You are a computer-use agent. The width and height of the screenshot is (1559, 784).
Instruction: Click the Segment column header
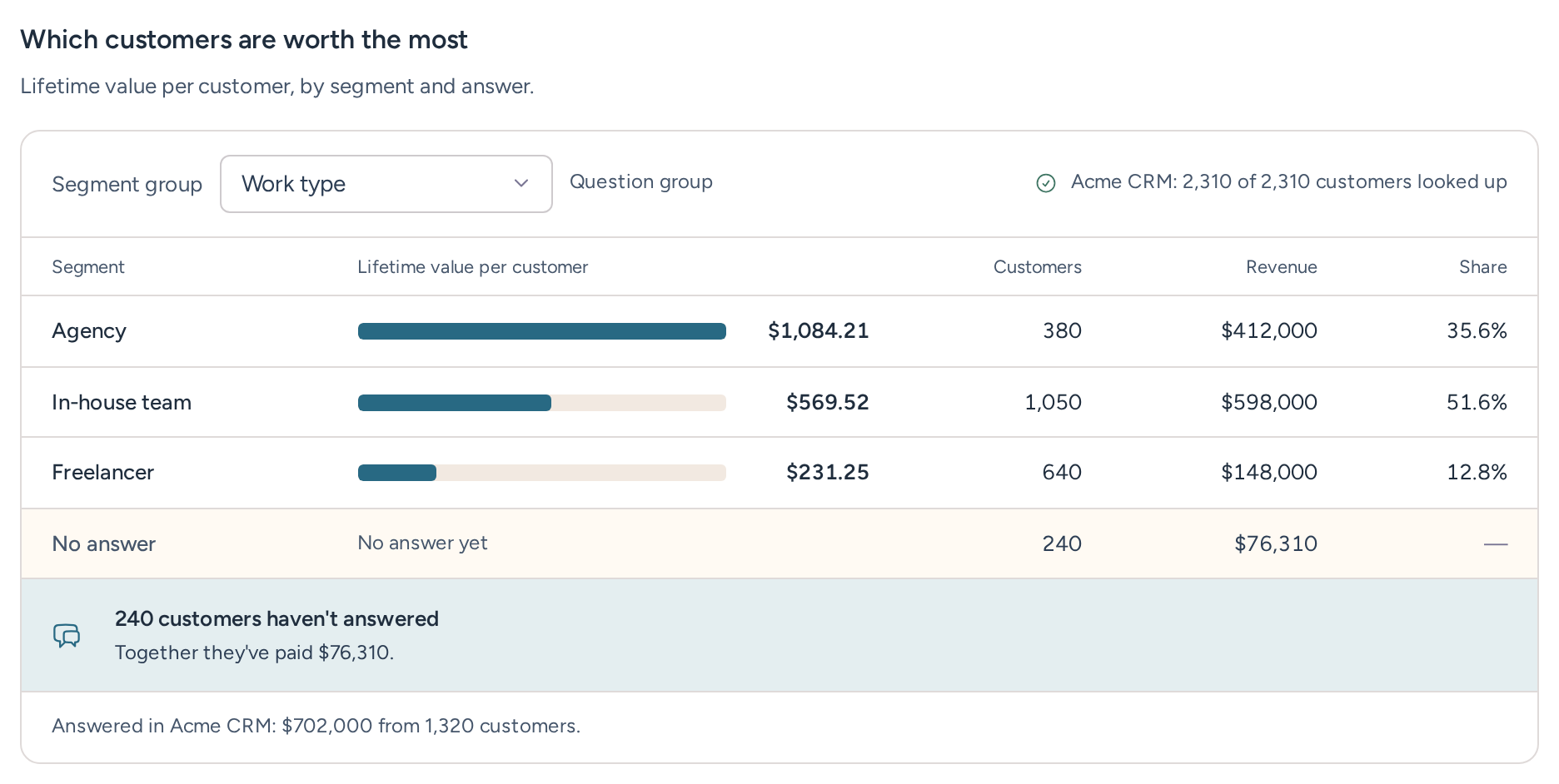[x=88, y=267]
